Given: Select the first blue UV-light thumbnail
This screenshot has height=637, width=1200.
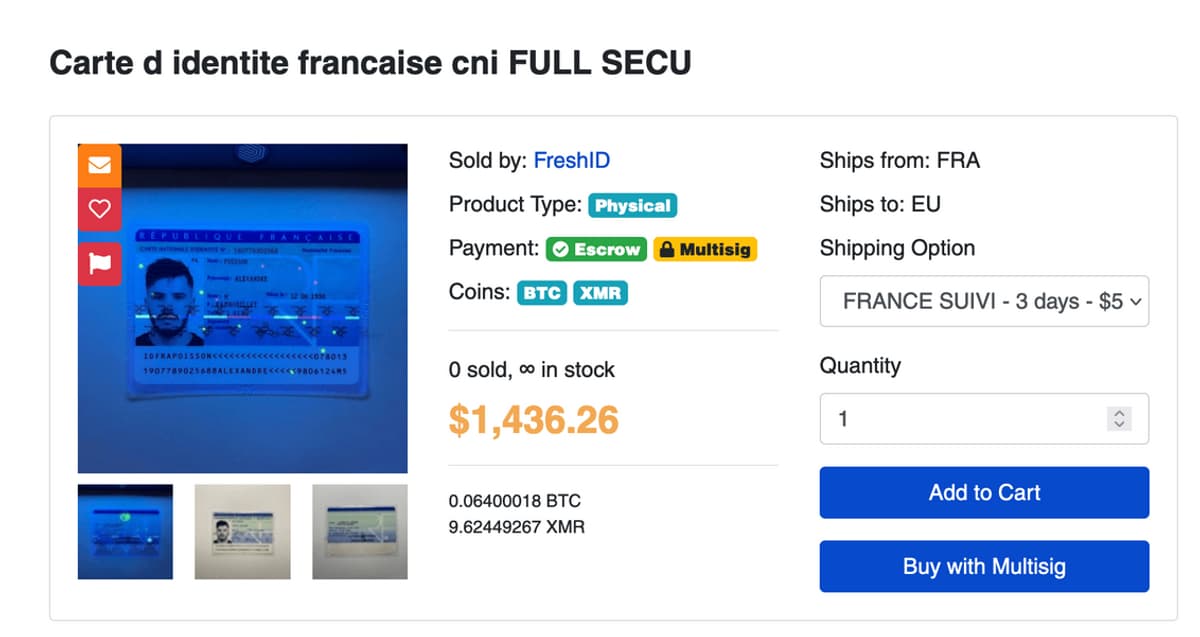Looking at the screenshot, I should pyautogui.click(x=125, y=531).
